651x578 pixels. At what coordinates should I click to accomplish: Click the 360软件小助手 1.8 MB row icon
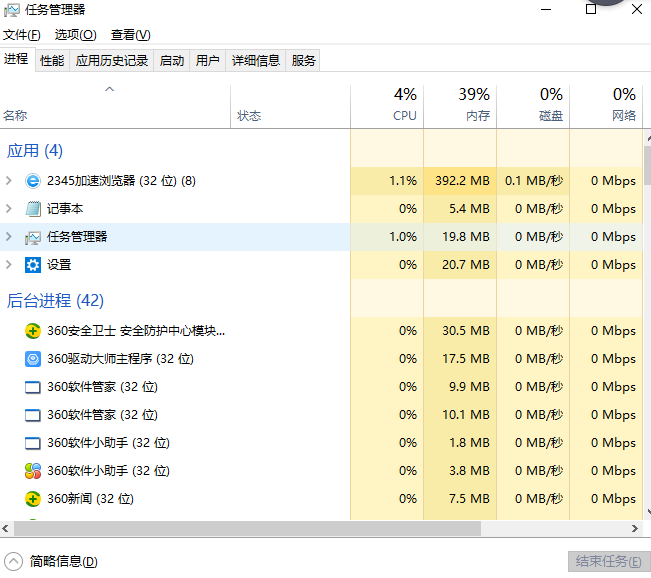tap(33, 443)
